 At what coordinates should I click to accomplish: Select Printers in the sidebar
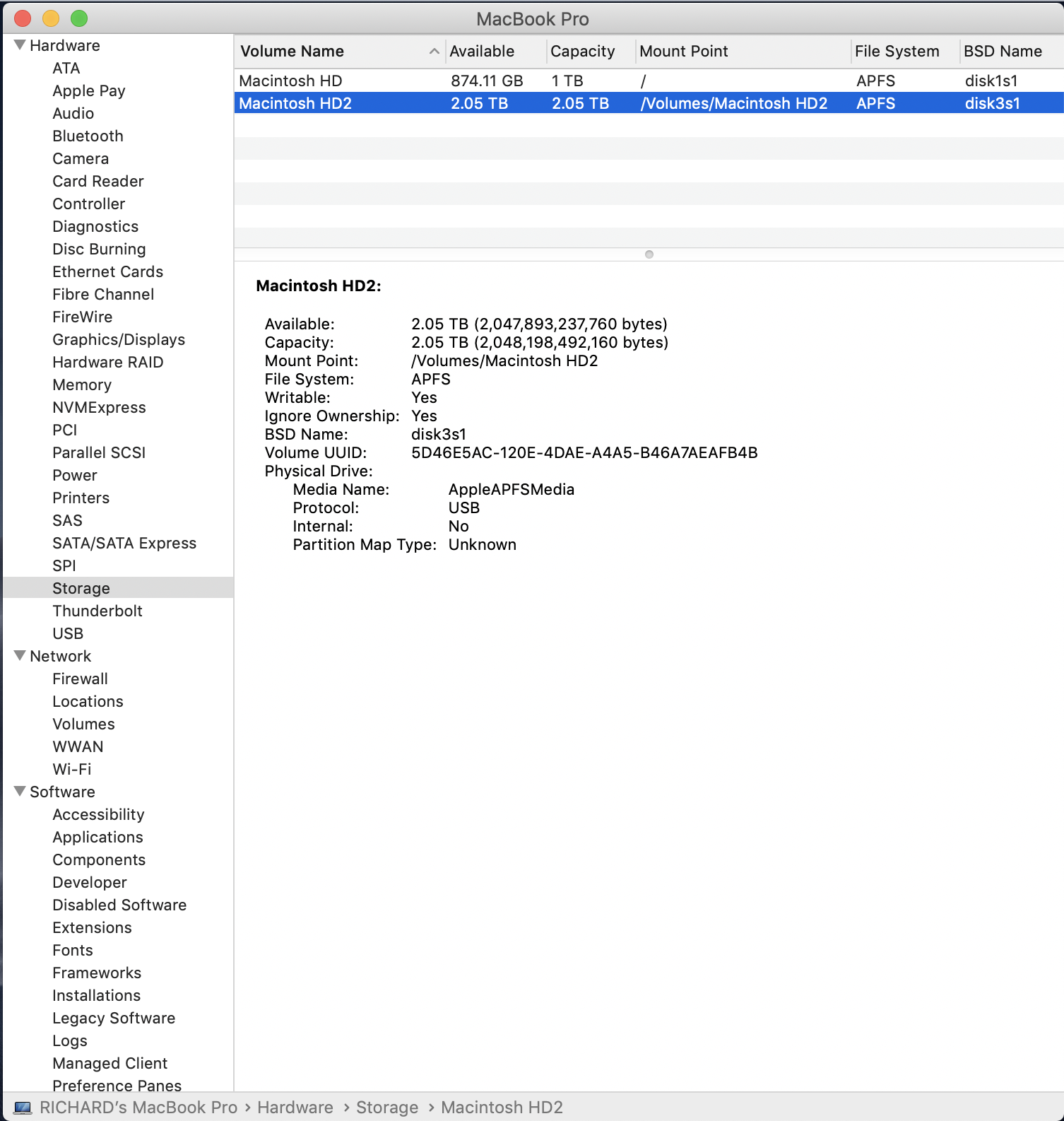pos(81,498)
